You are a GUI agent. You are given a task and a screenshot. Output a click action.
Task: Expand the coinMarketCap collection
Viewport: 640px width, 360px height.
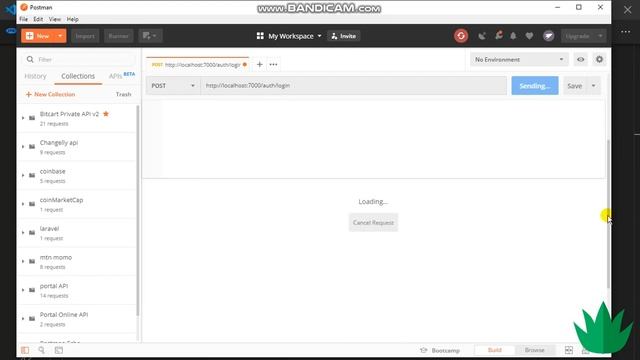[x=23, y=204]
